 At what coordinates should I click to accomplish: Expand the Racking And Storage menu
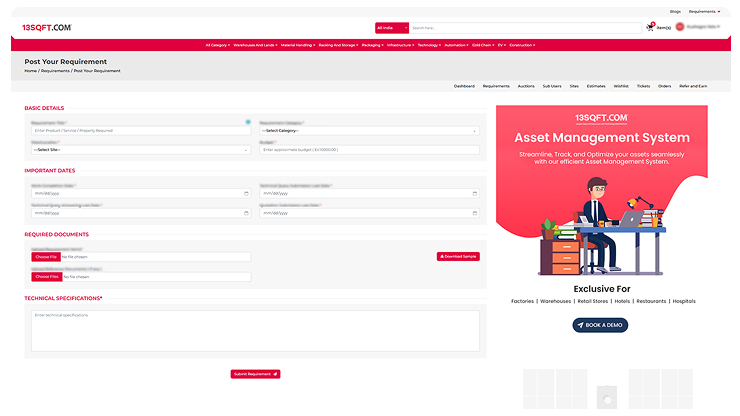point(338,45)
